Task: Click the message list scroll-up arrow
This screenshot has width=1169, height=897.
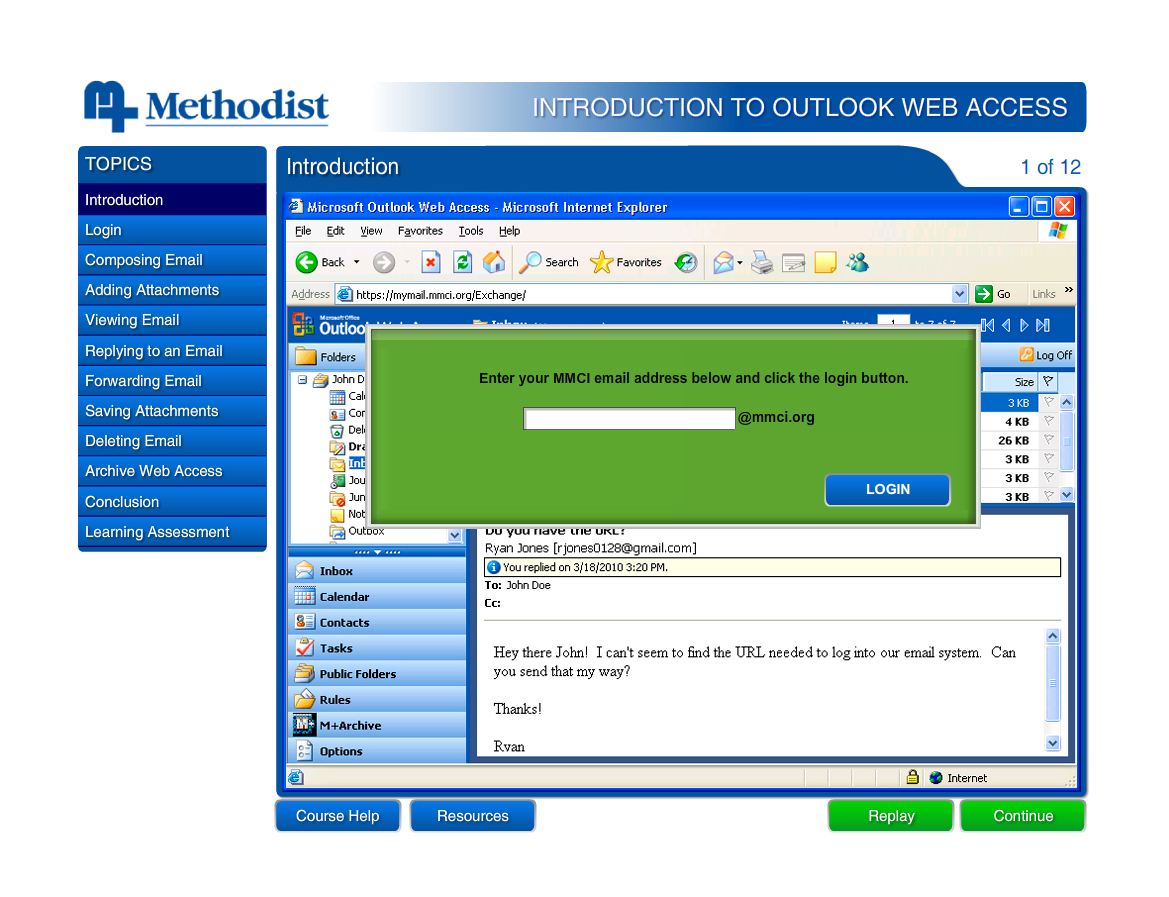Action: pos(1066,403)
